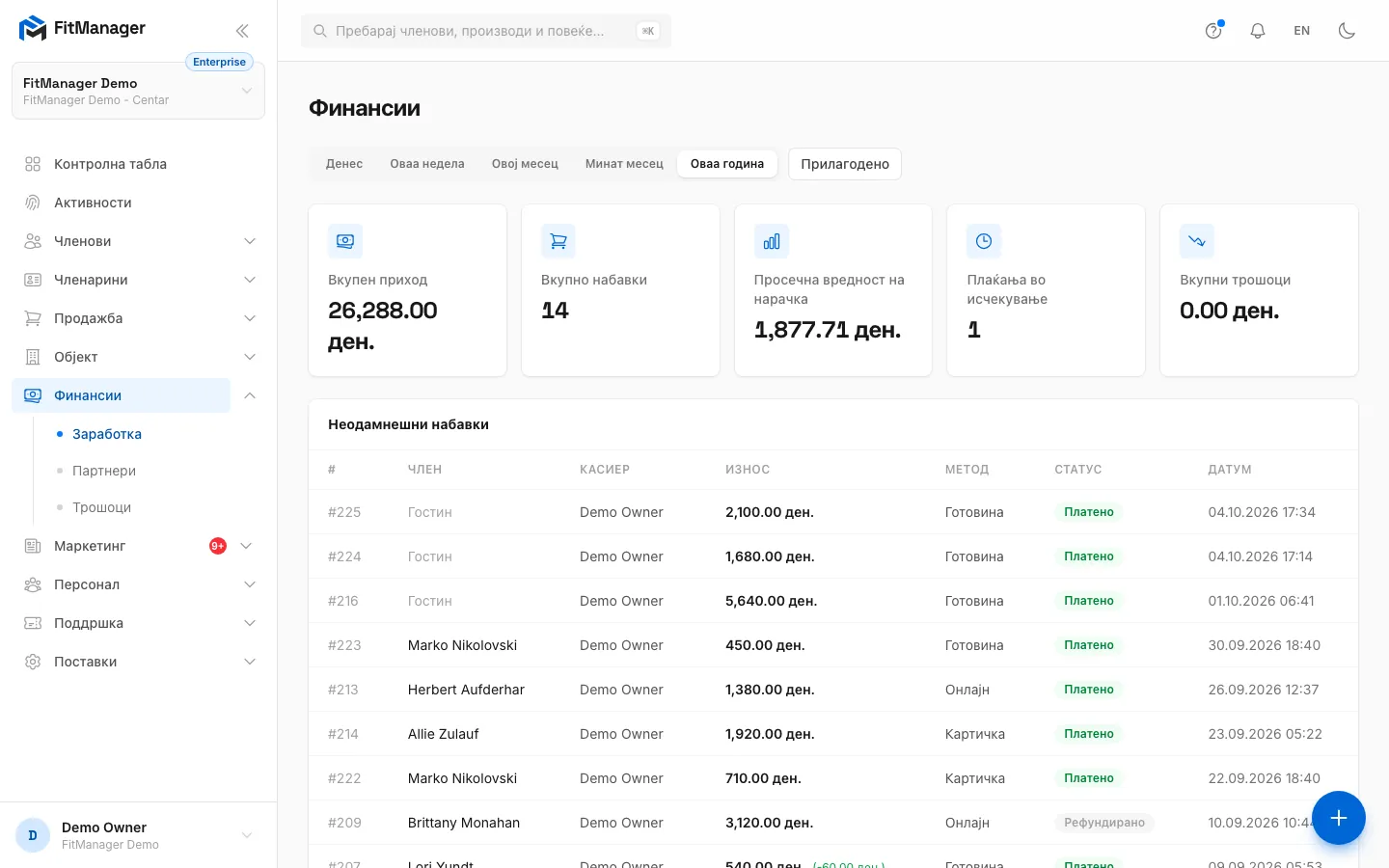Click Herbert Aufderhar member name
1389x868 pixels.
[466, 690]
